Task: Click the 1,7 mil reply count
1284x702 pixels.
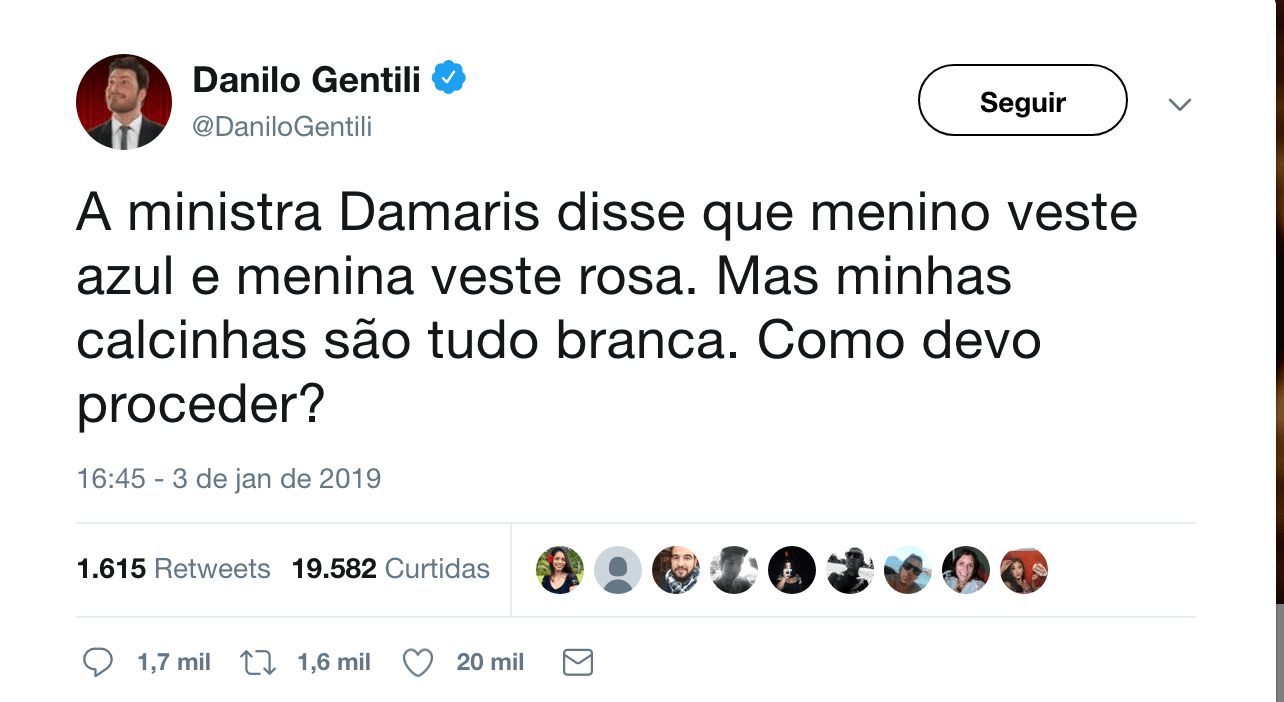Action: pyautogui.click(x=174, y=662)
